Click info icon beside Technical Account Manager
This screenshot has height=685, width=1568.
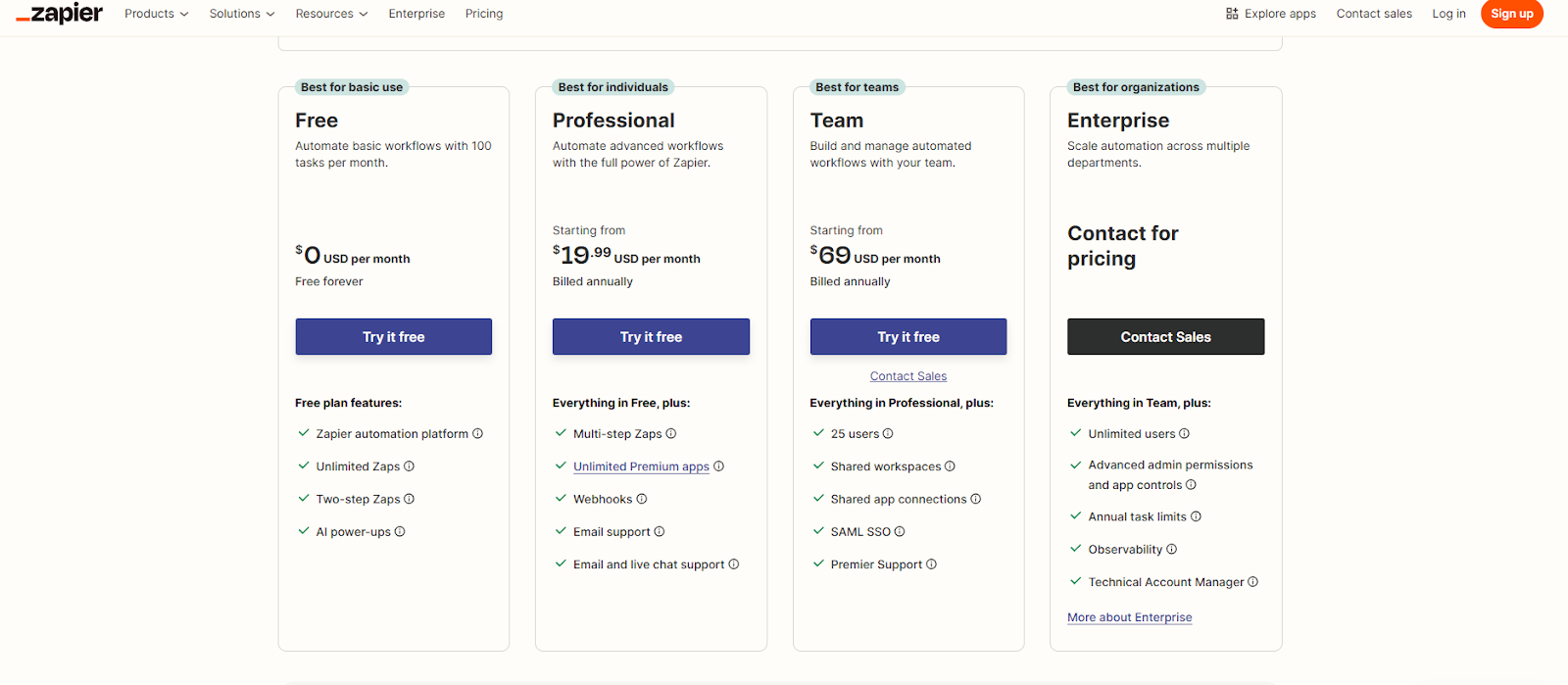(x=1253, y=582)
